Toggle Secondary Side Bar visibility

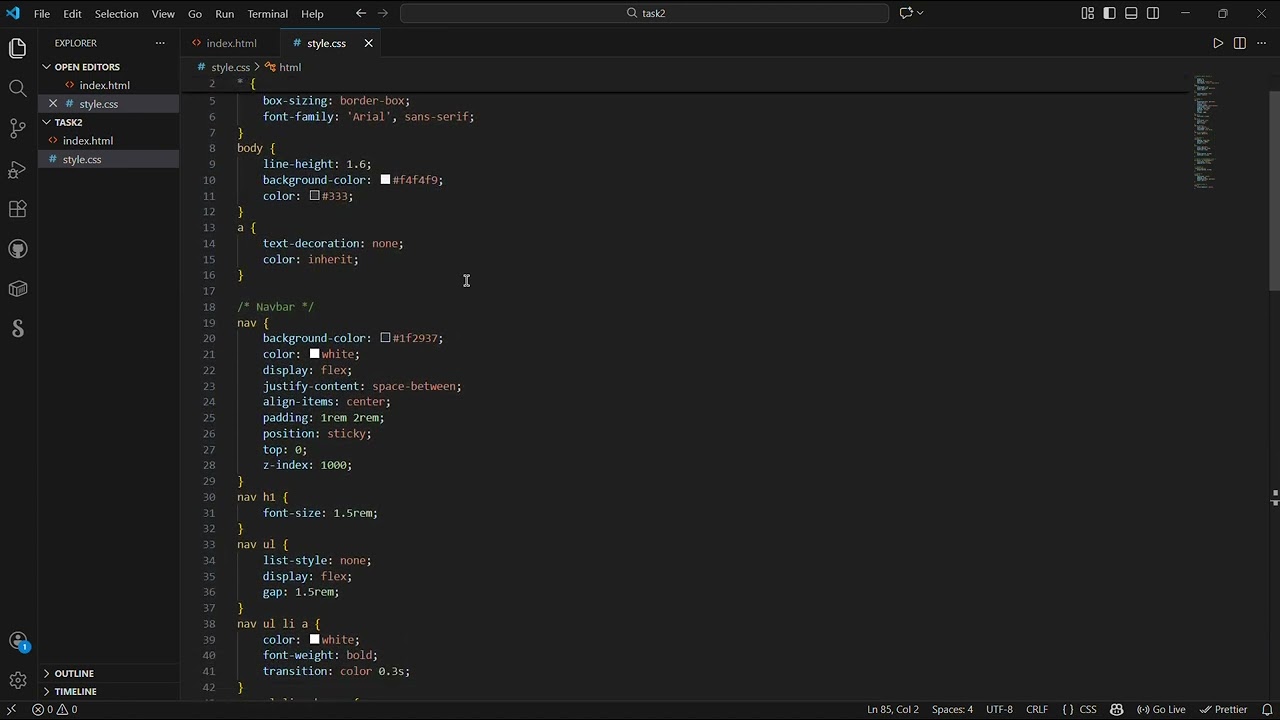1153,13
